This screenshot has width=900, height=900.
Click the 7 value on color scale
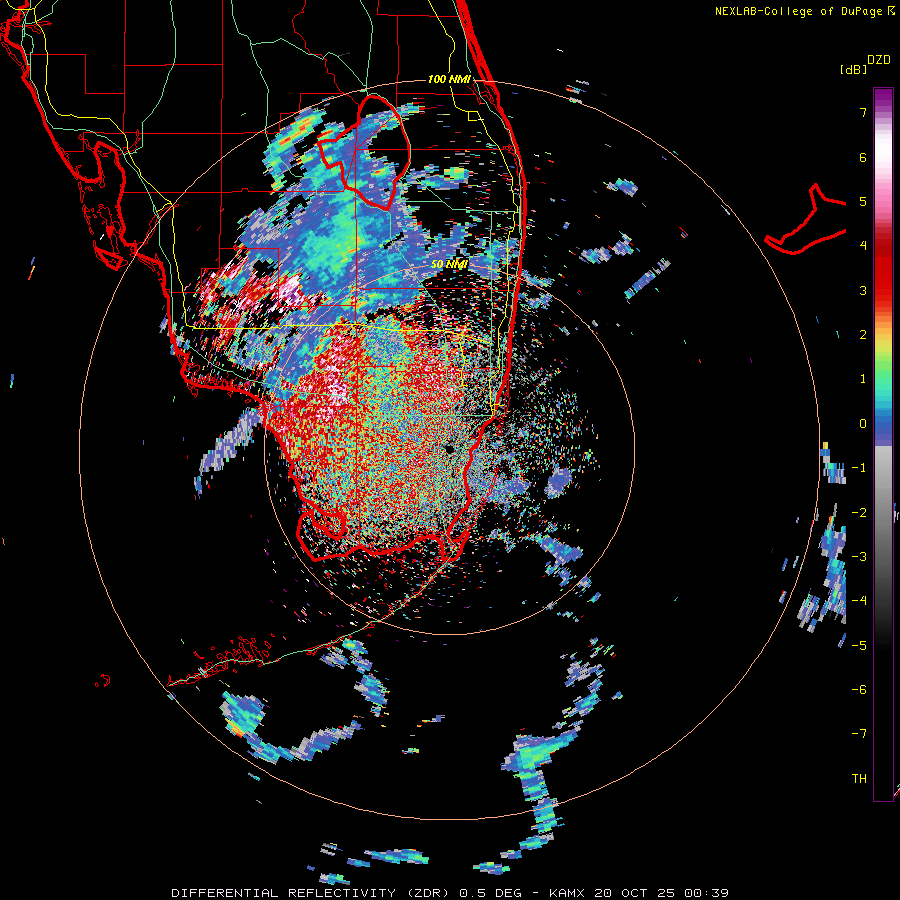pos(863,112)
